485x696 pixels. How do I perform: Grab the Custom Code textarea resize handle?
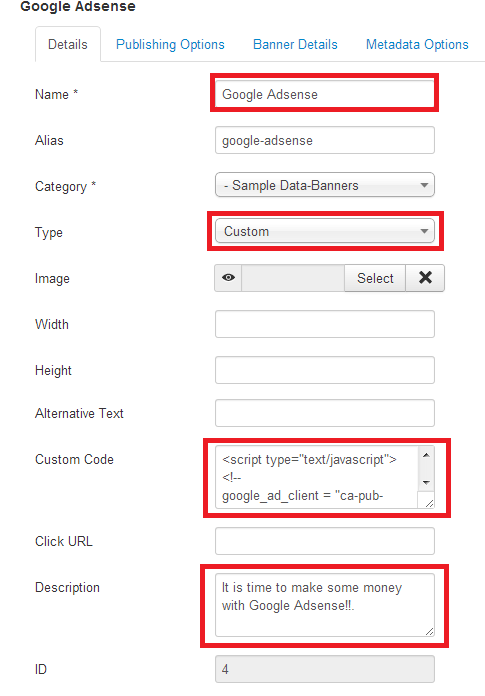coord(429,503)
